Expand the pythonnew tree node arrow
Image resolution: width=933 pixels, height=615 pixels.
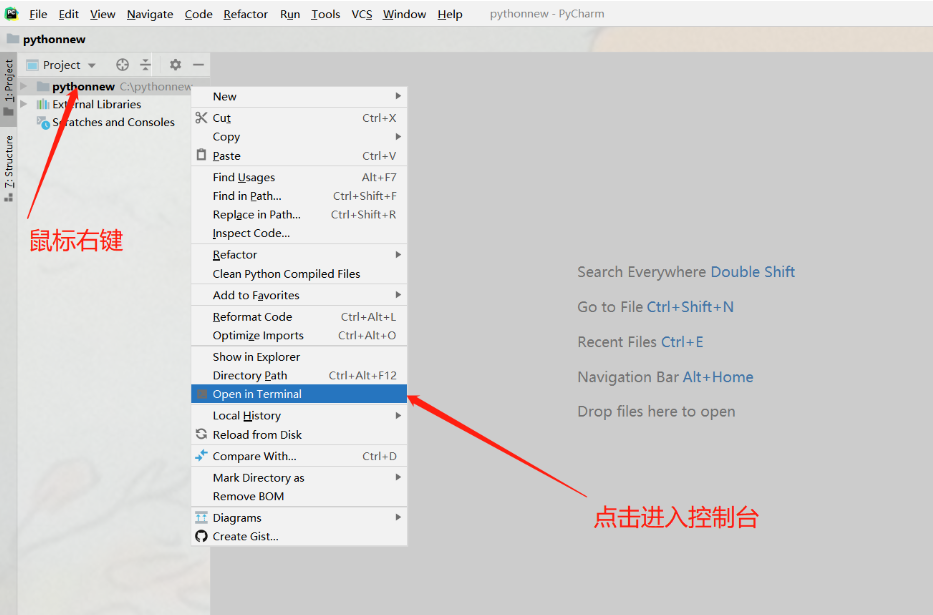(x=24, y=86)
